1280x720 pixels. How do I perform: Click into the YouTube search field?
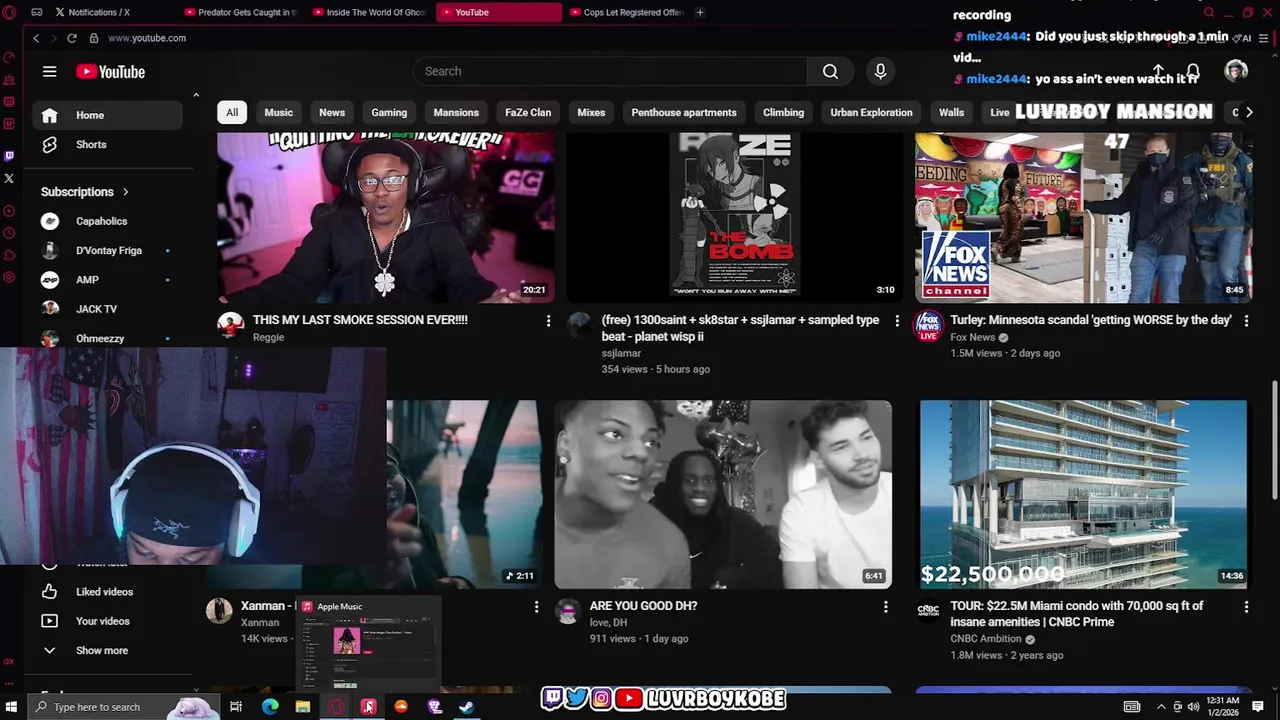click(610, 71)
